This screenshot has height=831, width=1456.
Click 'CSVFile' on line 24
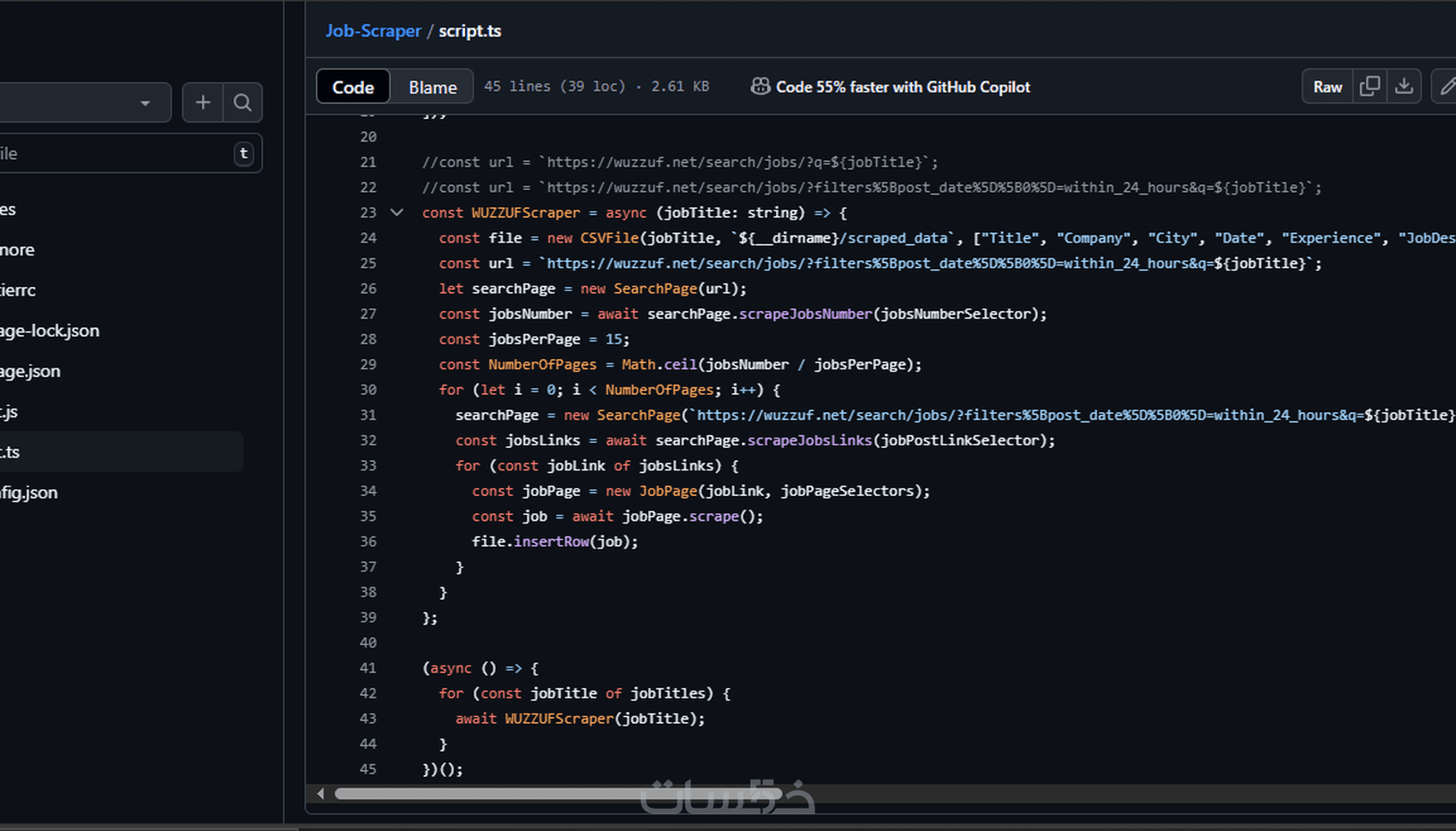point(609,238)
